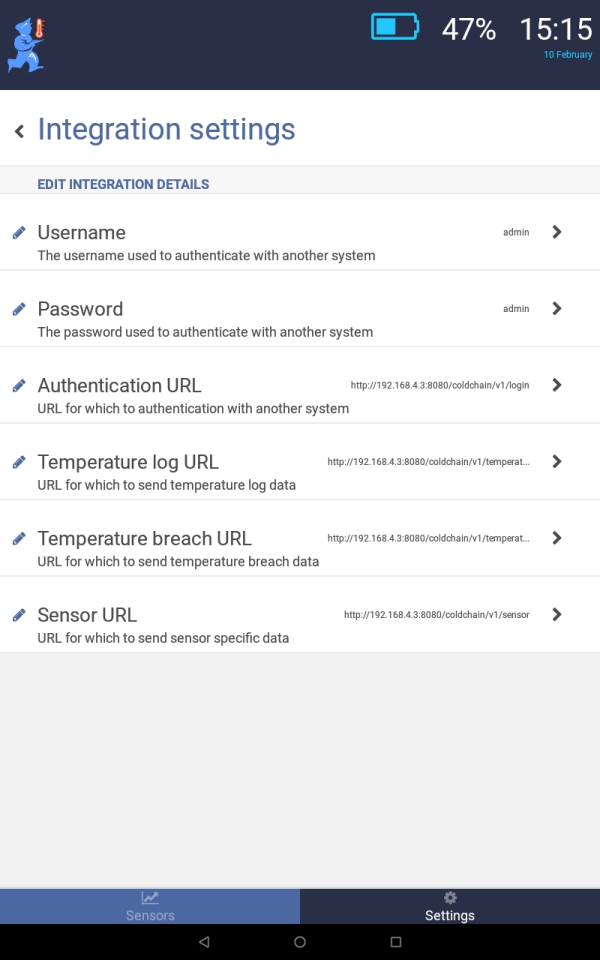Screen dimensions: 600x960
Task: Open Temperature breach URL using its chevron
Action: (557, 538)
